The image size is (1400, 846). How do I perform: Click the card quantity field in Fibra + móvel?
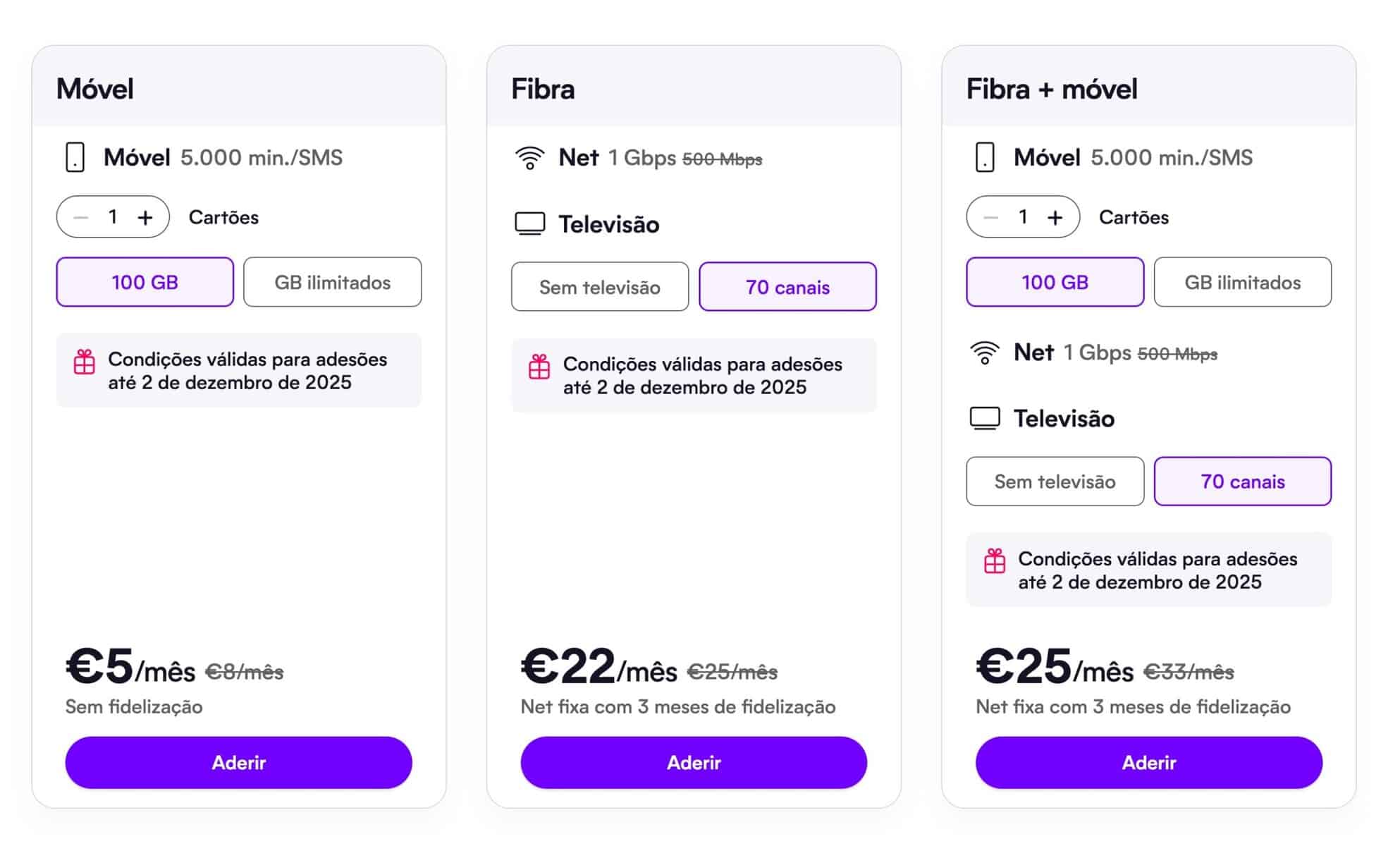[x=1023, y=216]
